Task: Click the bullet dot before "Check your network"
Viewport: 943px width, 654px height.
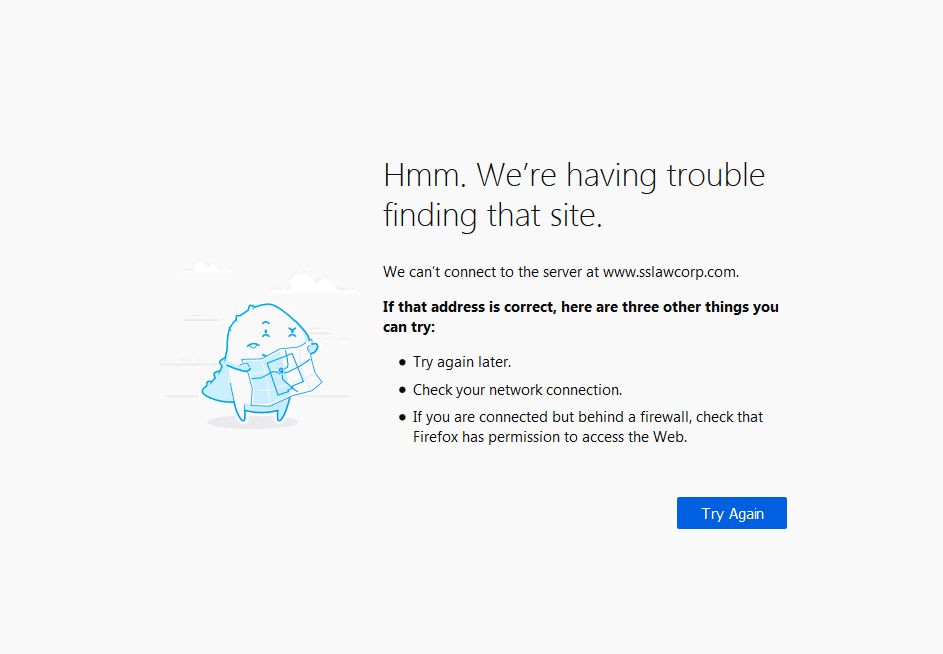Action: click(402, 390)
